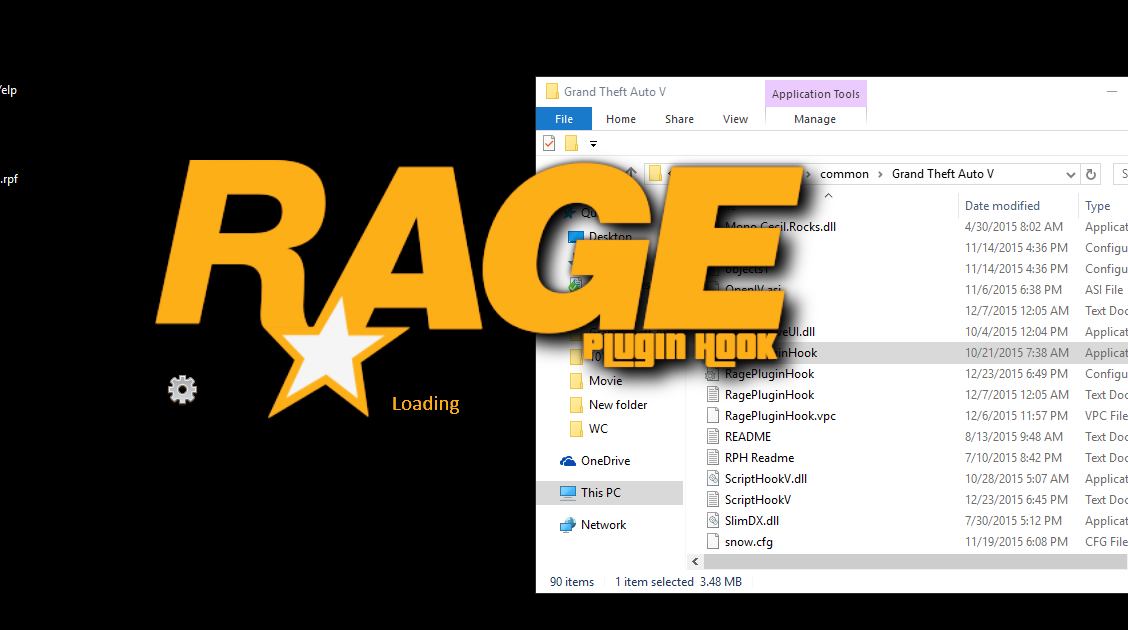The image size is (1128, 630).
Task: Click the blank file icon of RagePluginHook.vpc
Action: [712, 416]
